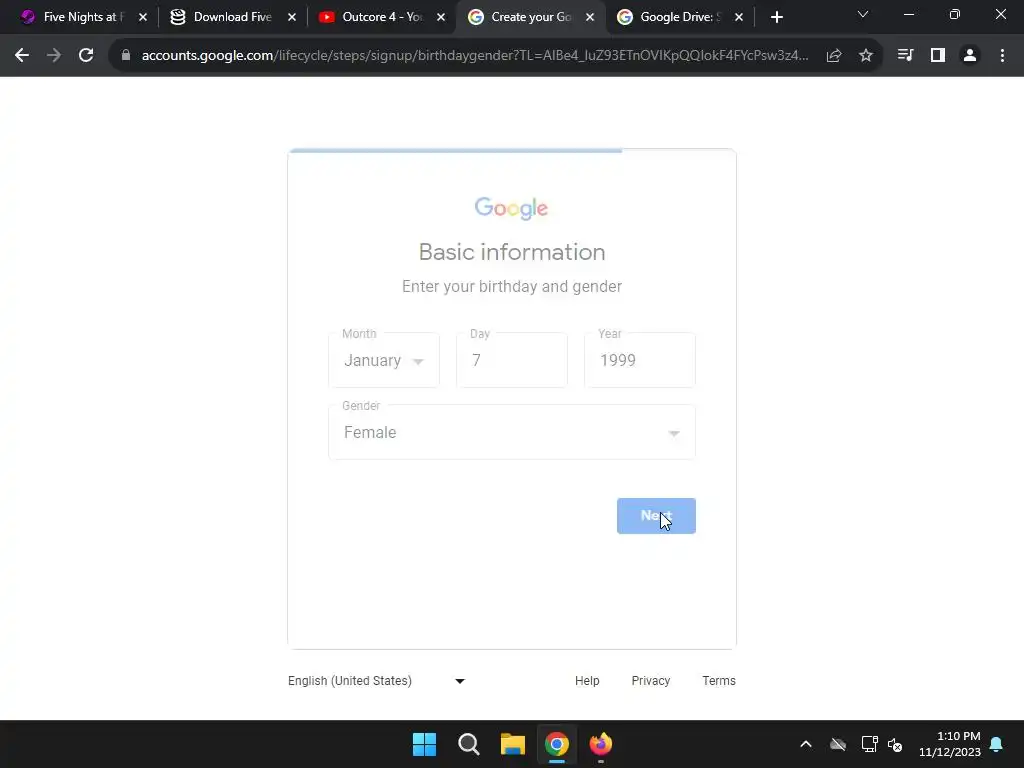This screenshot has height=768, width=1024.
Task: Go back to the previous page
Action: [x=22, y=56]
